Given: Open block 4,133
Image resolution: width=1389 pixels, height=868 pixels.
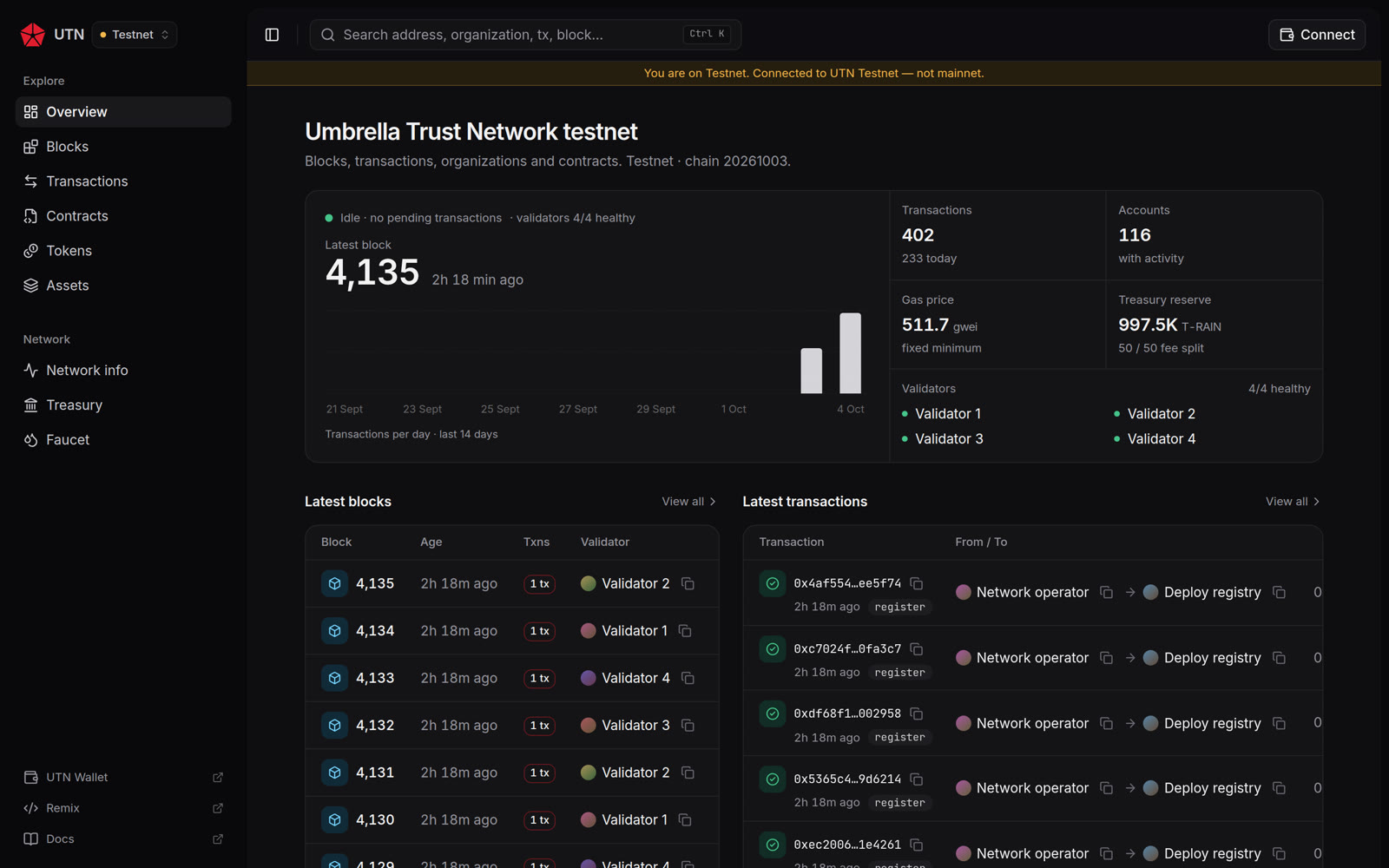Looking at the screenshot, I should [375, 678].
